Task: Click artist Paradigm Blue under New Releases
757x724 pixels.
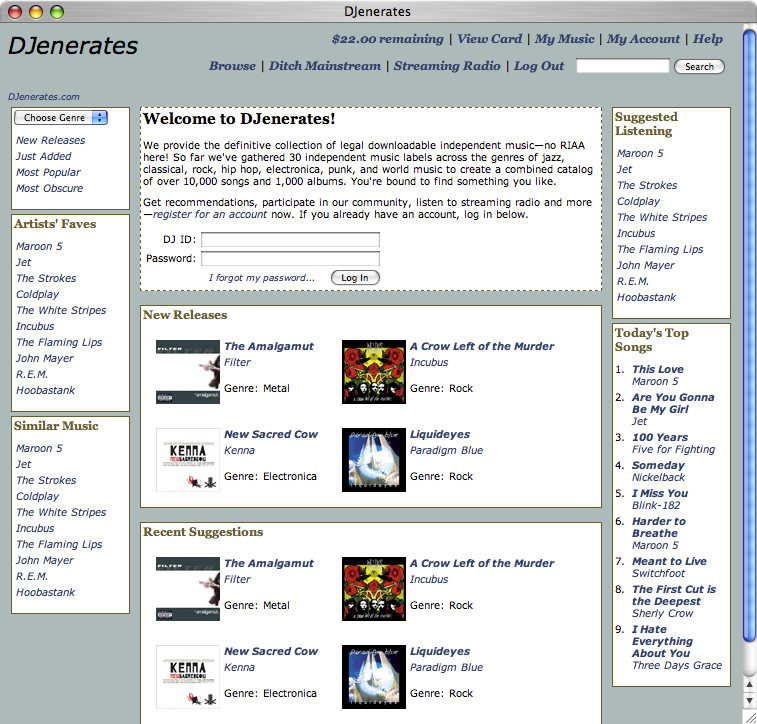Action: pos(447,450)
